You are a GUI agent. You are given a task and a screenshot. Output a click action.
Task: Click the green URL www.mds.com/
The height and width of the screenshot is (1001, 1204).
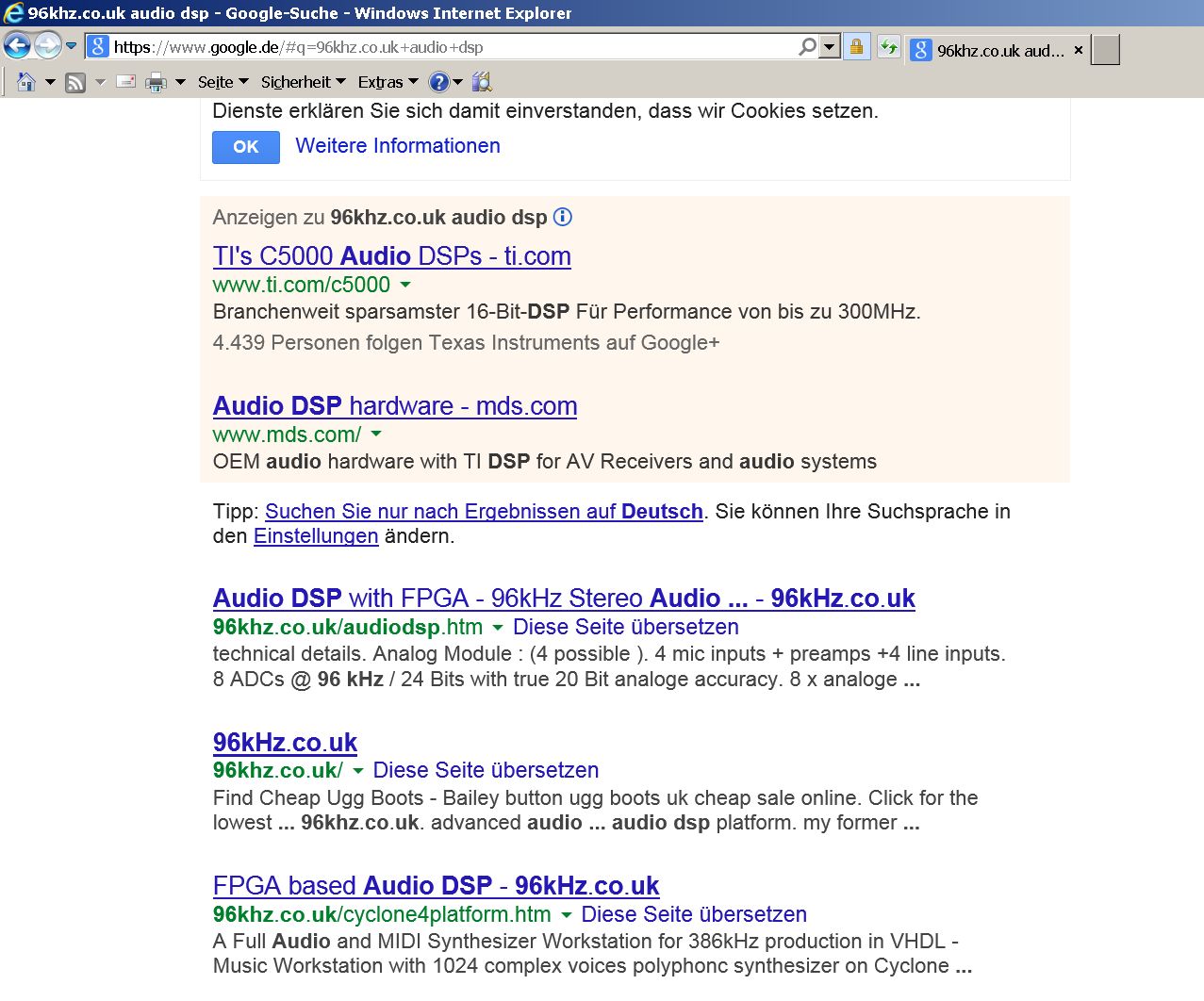click(x=287, y=435)
